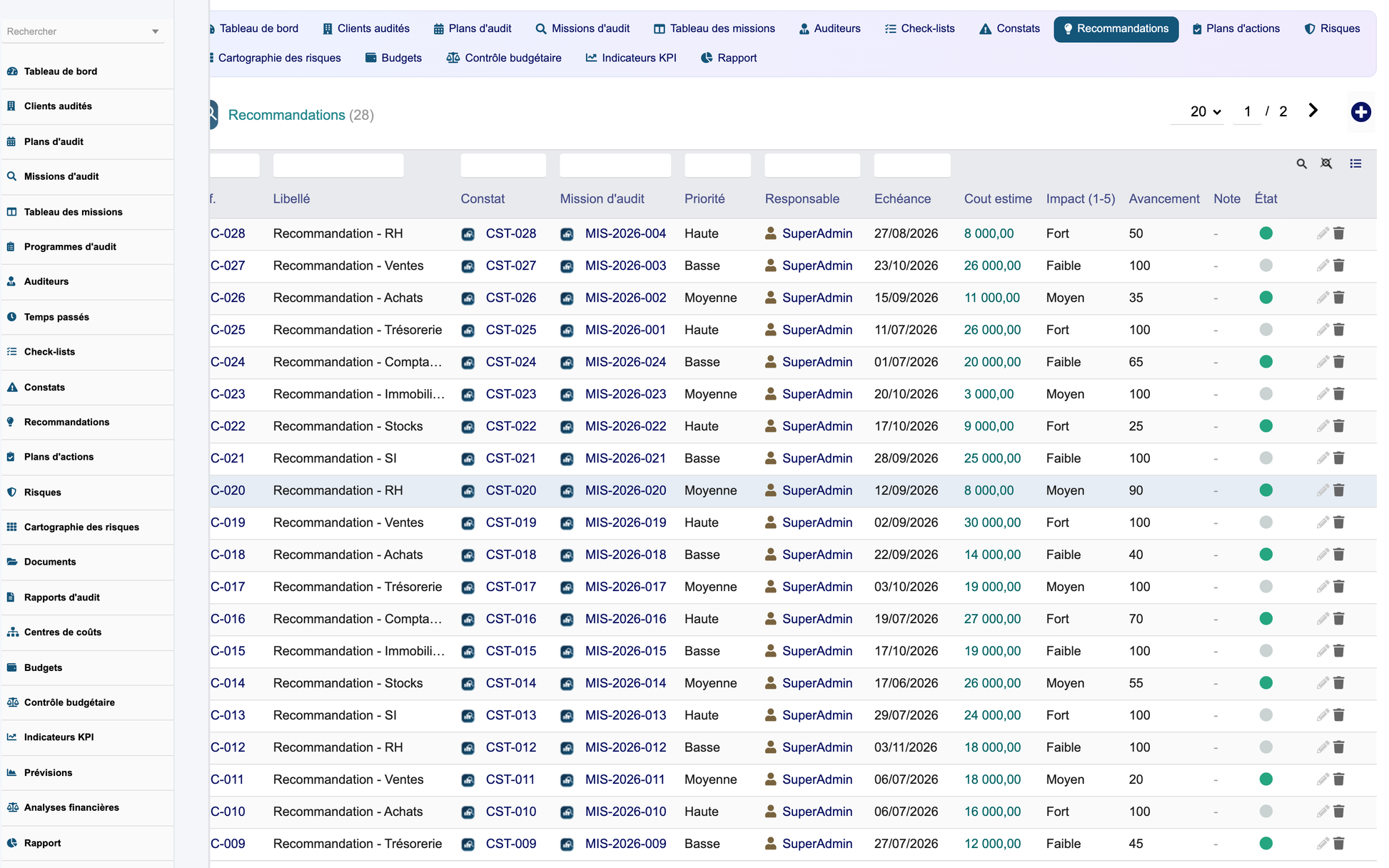The height and width of the screenshot is (868, 1389).
Task: Click edit pencil for row CST-011
Action: click(1323, 779)
